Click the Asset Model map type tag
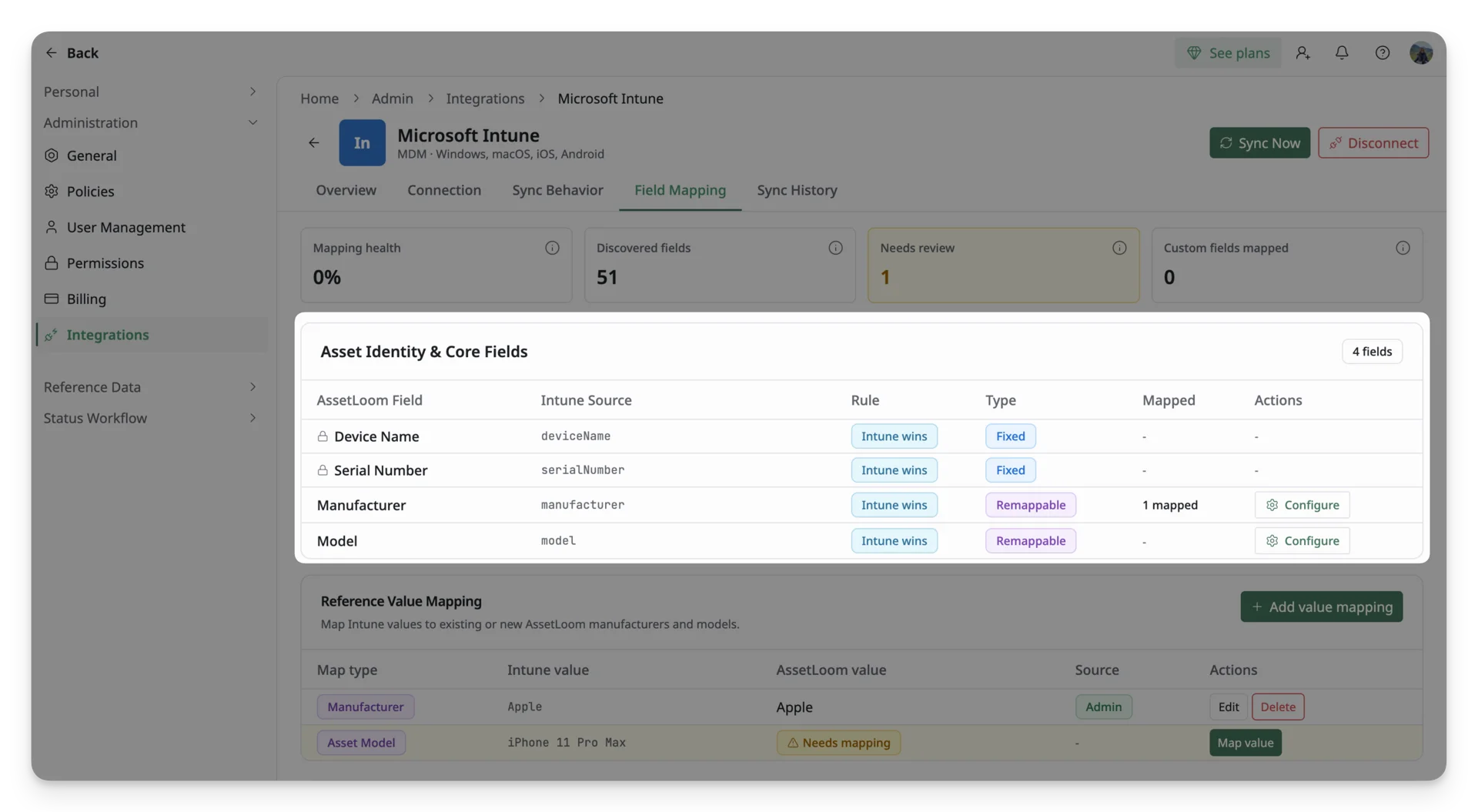Image resolution: width=1478 pixels, height=812 pixels. (361, 743)
